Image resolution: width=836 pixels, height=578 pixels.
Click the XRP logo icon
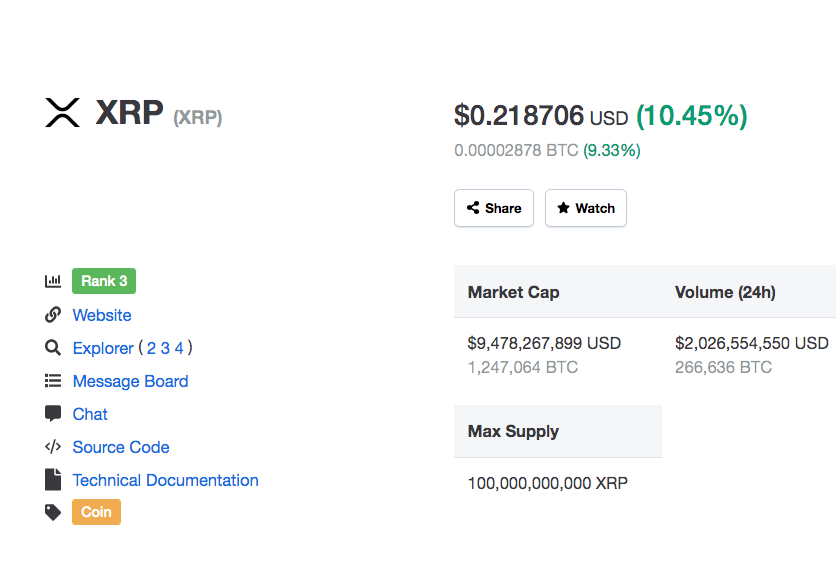point(62,113)
